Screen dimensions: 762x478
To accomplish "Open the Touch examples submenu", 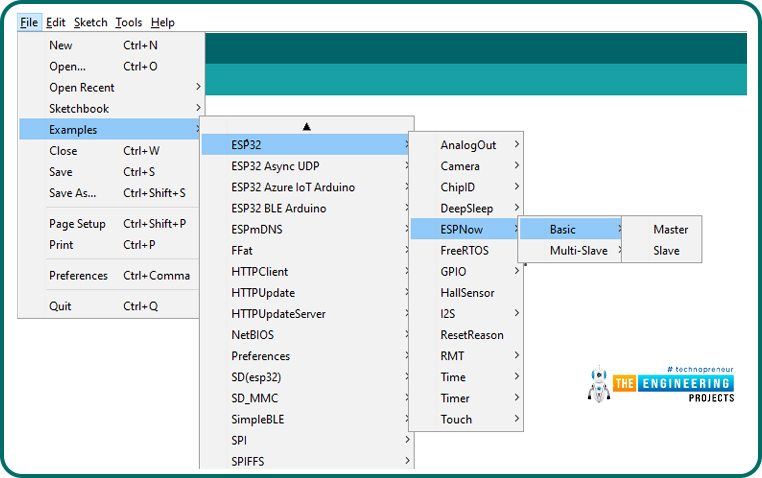I will click(466, 420).
